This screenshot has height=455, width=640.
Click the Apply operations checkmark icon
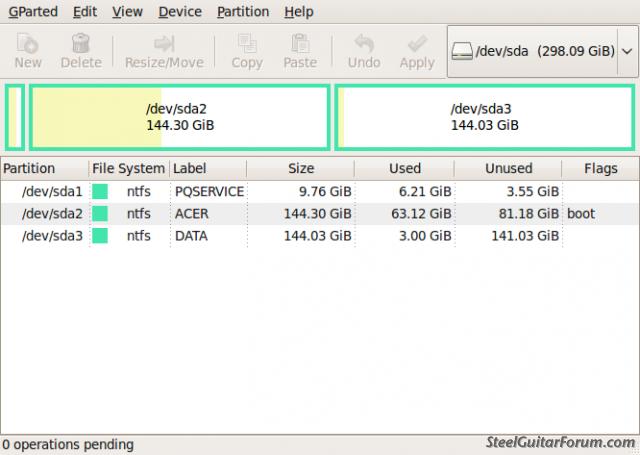coord(417,44)
